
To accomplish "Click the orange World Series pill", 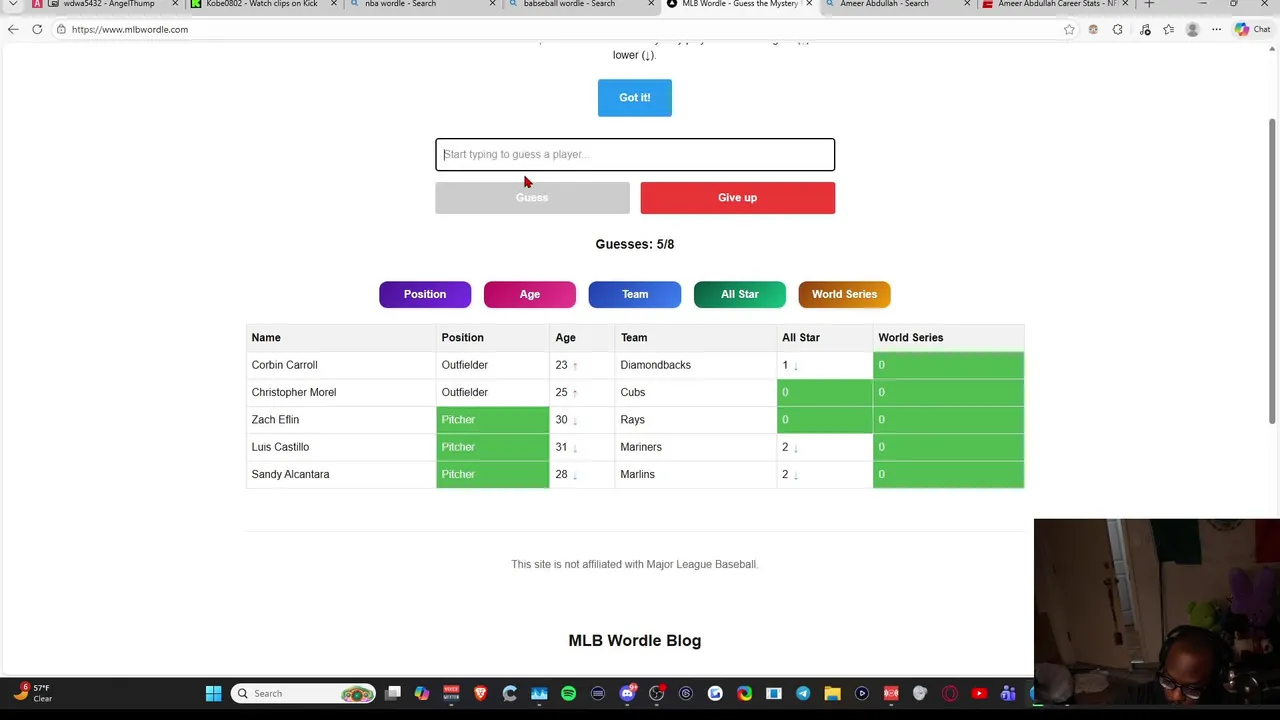I will [x=844, y=294].
